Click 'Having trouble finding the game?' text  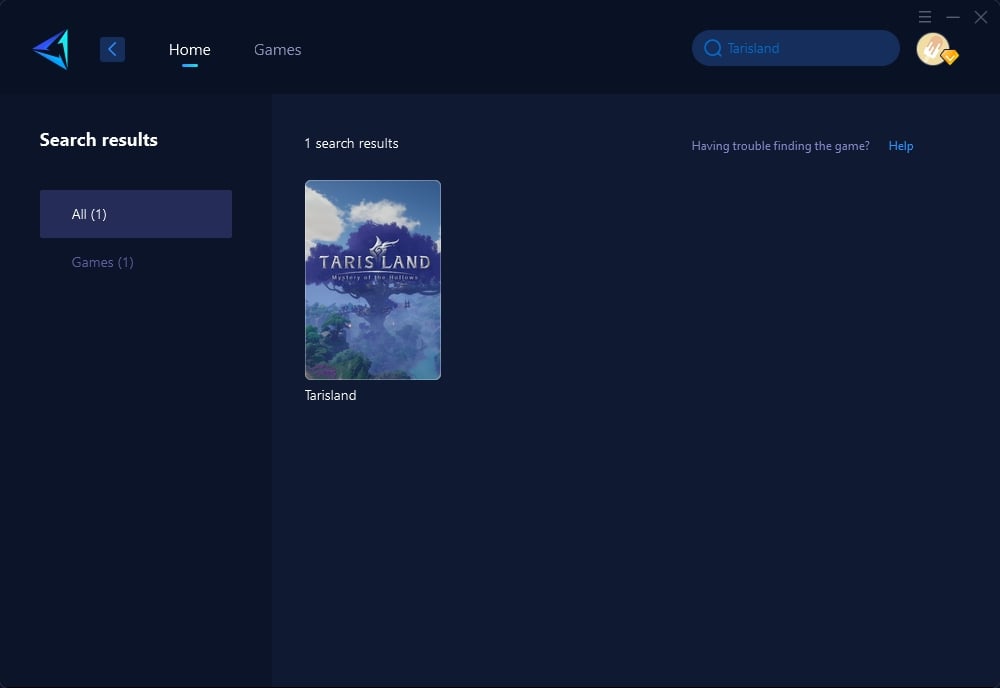point(780,146)
